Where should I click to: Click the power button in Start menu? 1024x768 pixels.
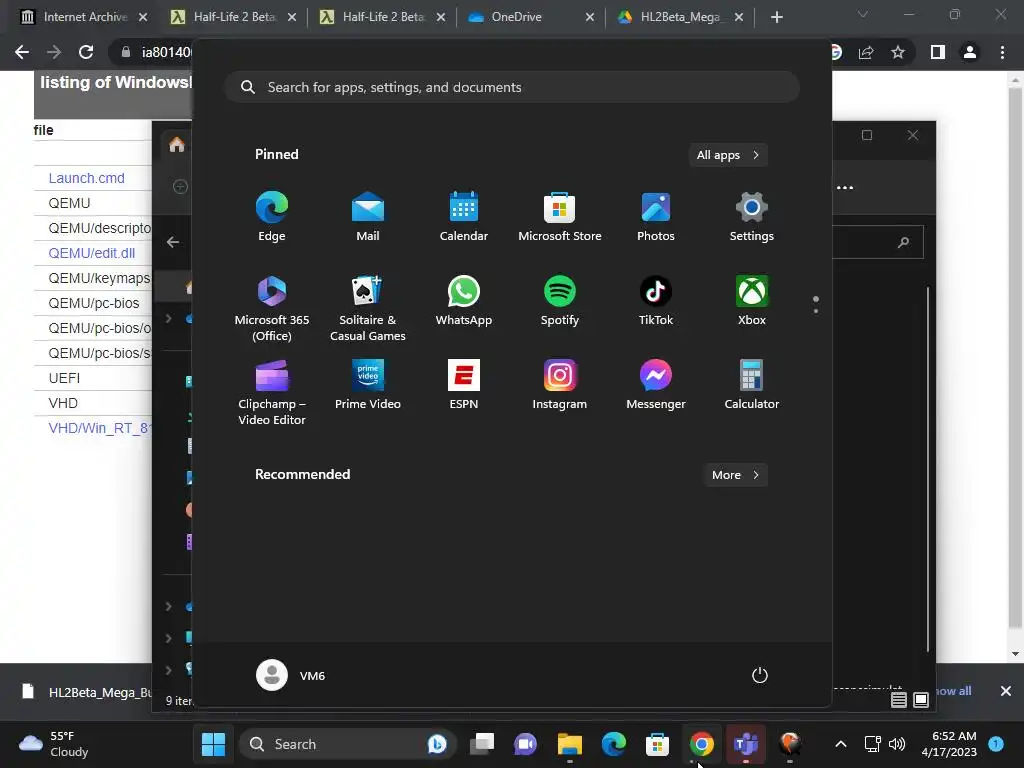[760, 675]
